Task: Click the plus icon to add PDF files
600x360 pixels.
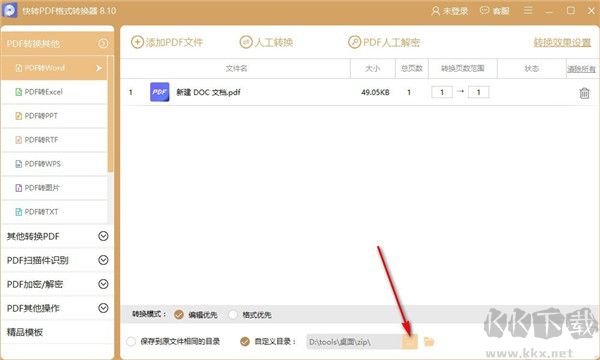Action: tap(137, 42)
